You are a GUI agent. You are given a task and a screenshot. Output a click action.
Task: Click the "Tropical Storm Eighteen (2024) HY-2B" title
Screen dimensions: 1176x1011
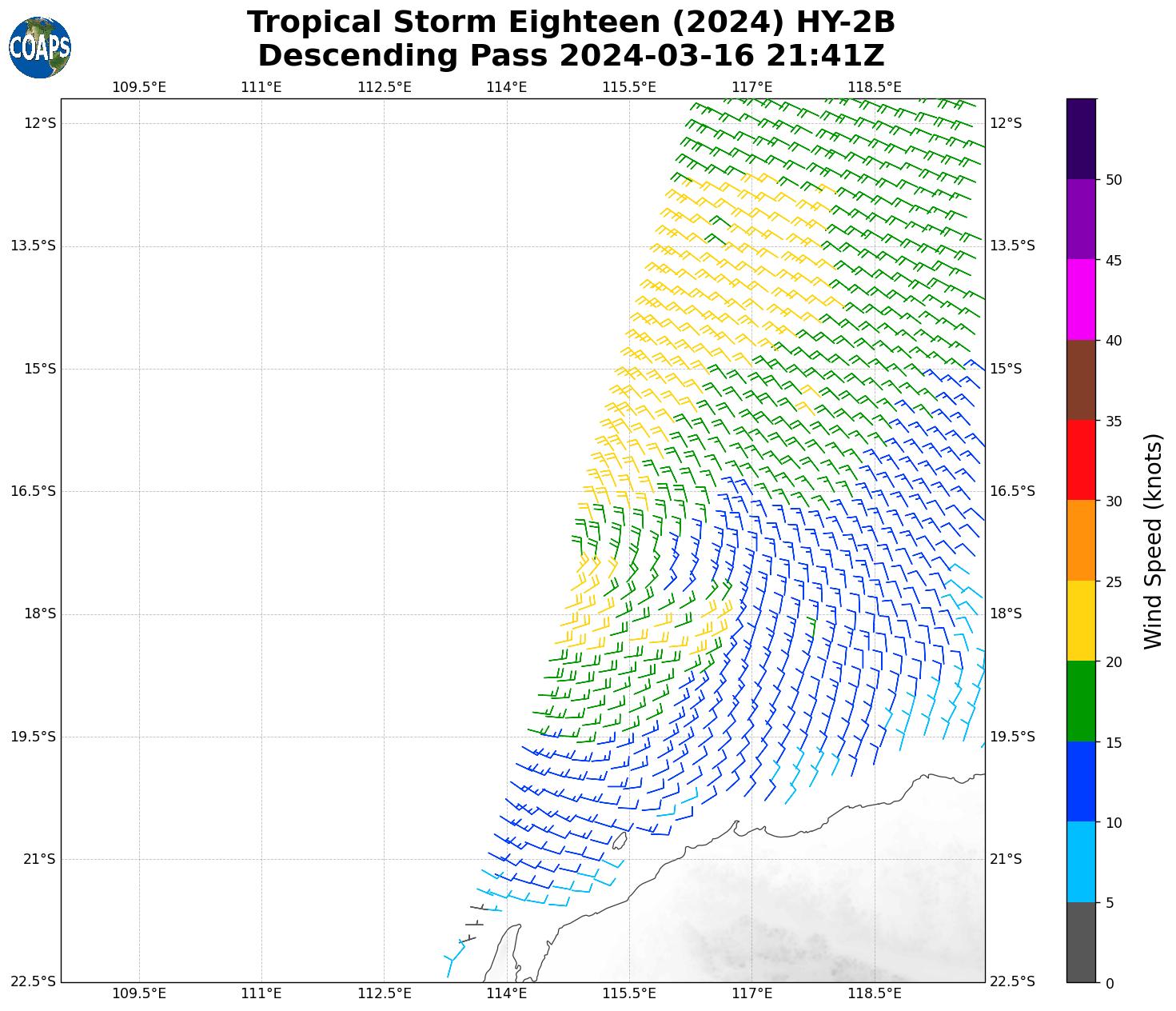click(x=571, y=22)
